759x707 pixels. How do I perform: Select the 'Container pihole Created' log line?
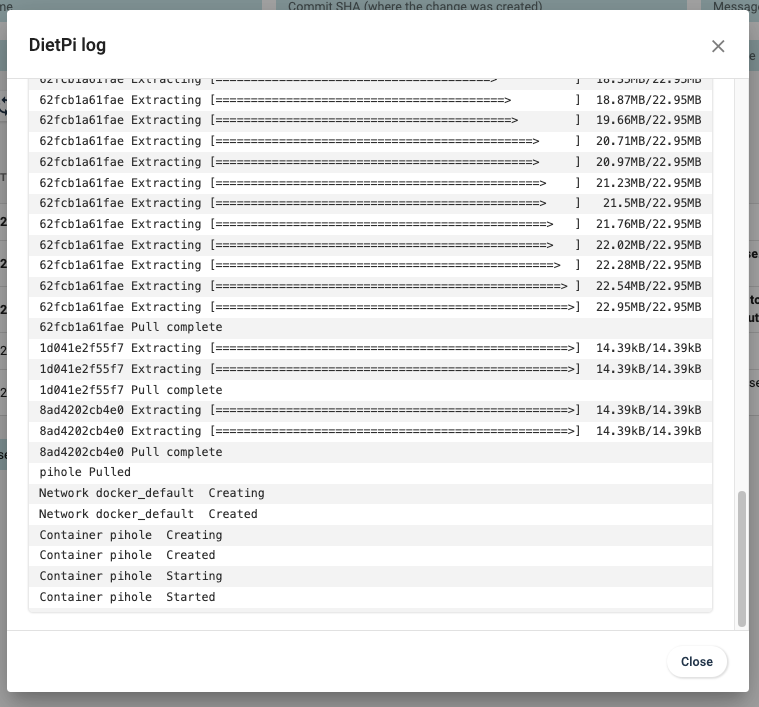pyautogui.click(x=127, y=555)
